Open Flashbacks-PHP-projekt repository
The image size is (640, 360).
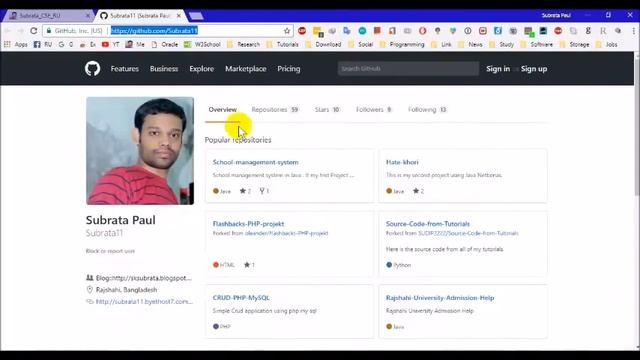click(248, 224)
